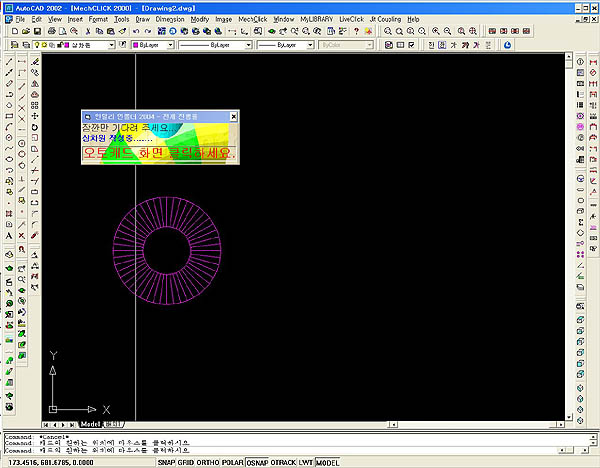Image resolution: width=600 pixels, height=468 pixels.
Task: Toggle POLAR tracking in status bar
Action: click(233, 462)
